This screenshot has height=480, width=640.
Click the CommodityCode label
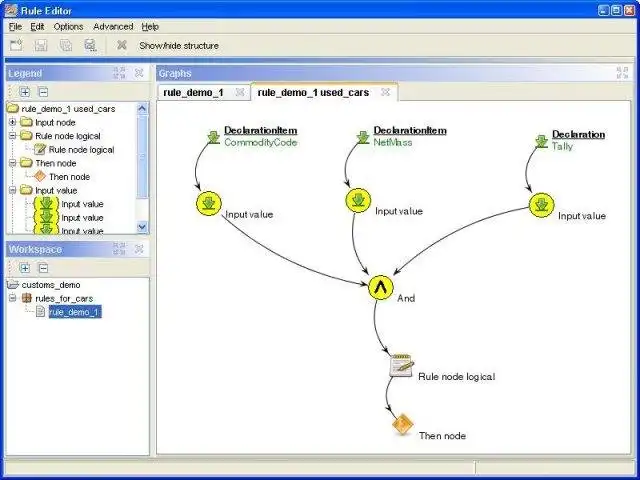tap(260, 142)
